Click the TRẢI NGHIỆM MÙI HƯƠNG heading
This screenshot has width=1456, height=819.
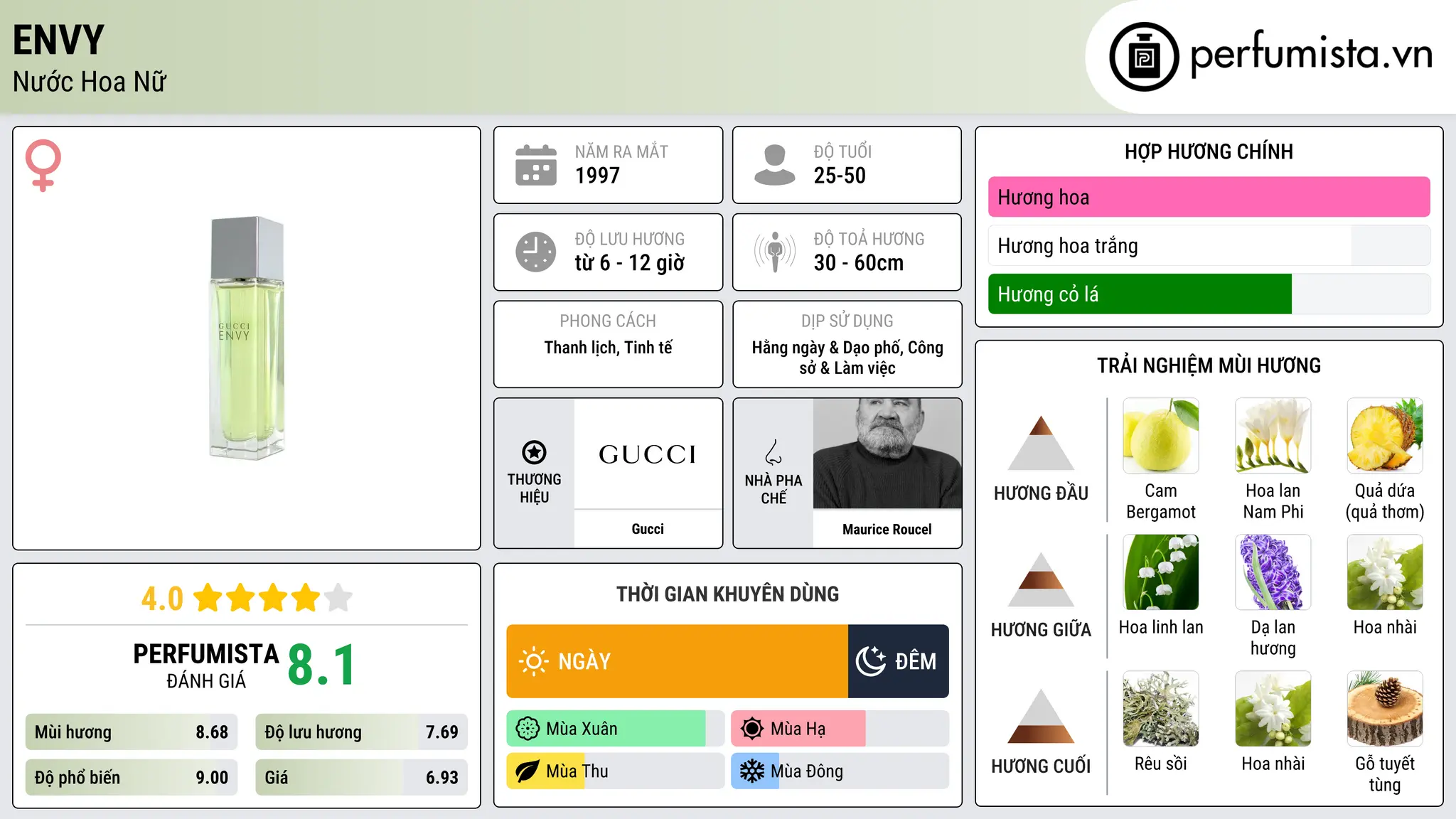[x=1209, y=365]
